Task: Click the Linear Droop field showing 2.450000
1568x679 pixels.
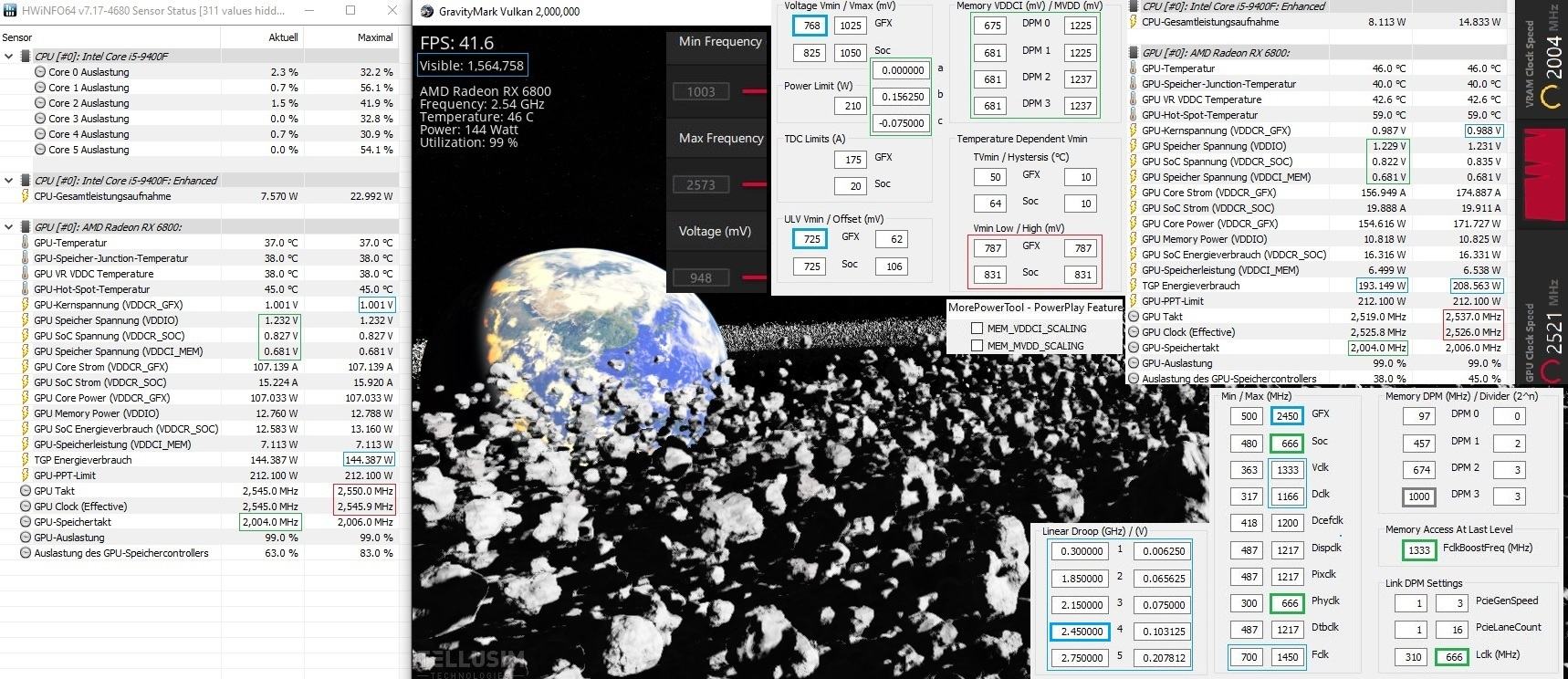Action: coord(1082,632)
